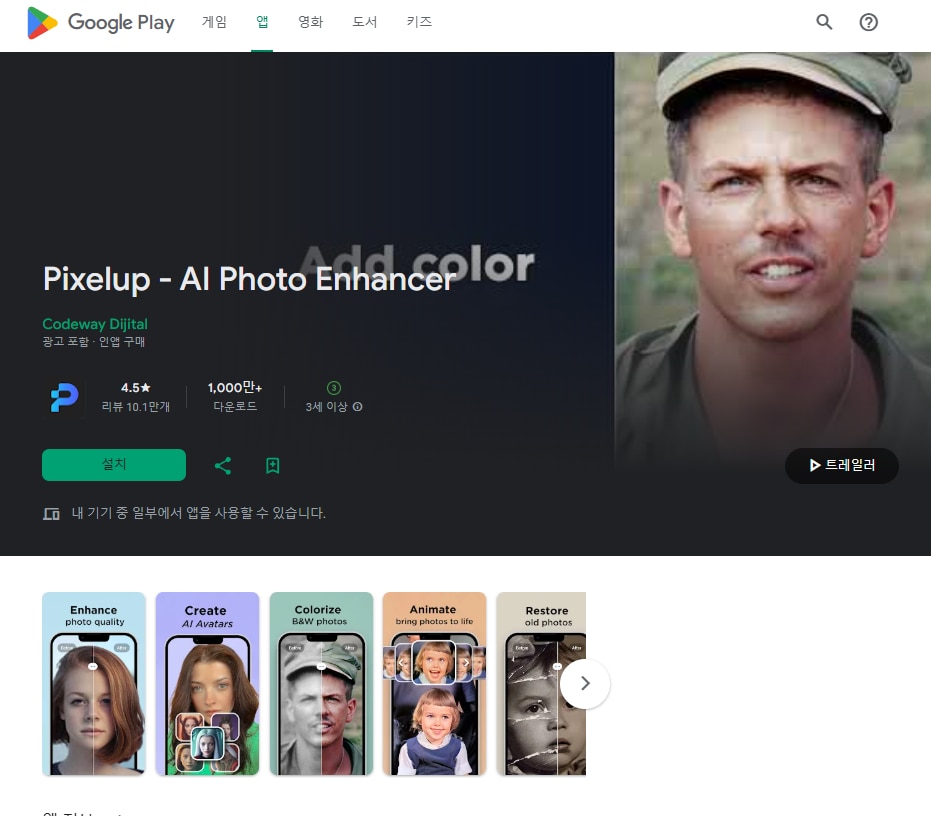Click the age rating info icon
Image resolution: width=931 pixels, height=816 pixels.
coord(358,407)
